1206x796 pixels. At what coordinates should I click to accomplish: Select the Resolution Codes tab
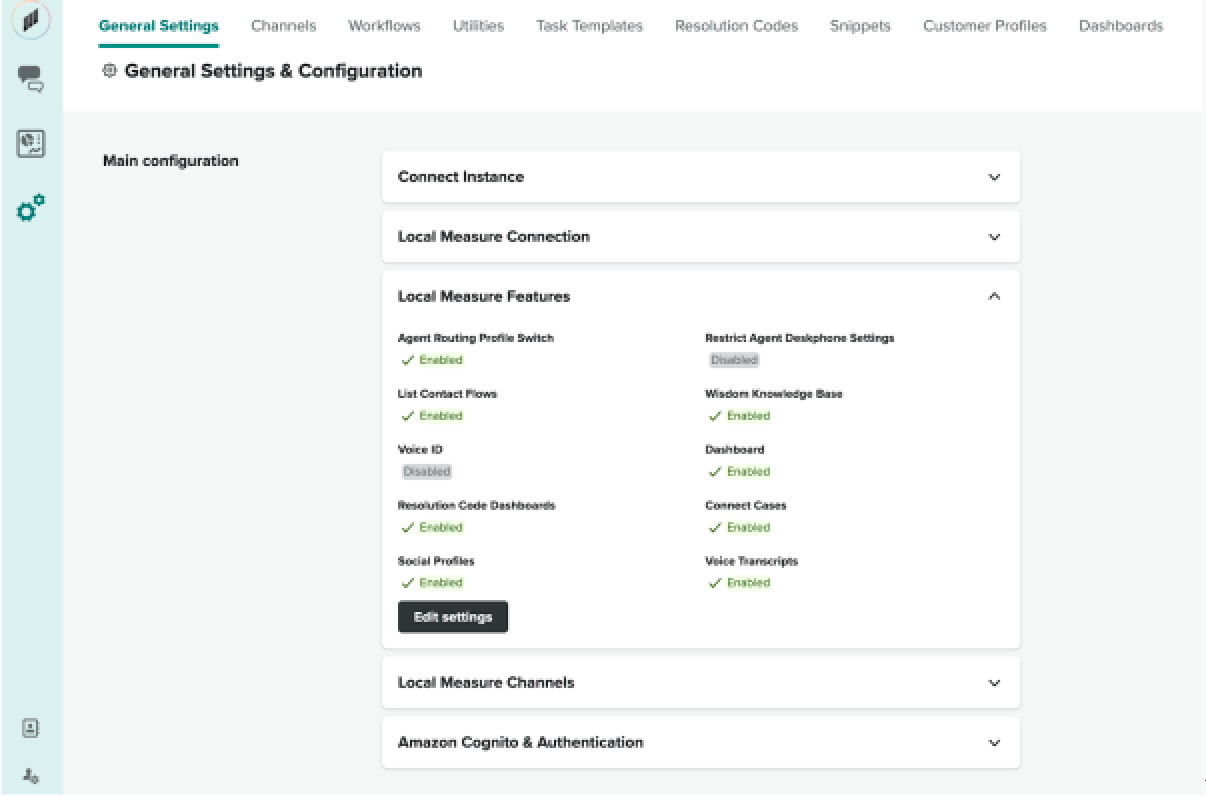(x=736, y=26)
